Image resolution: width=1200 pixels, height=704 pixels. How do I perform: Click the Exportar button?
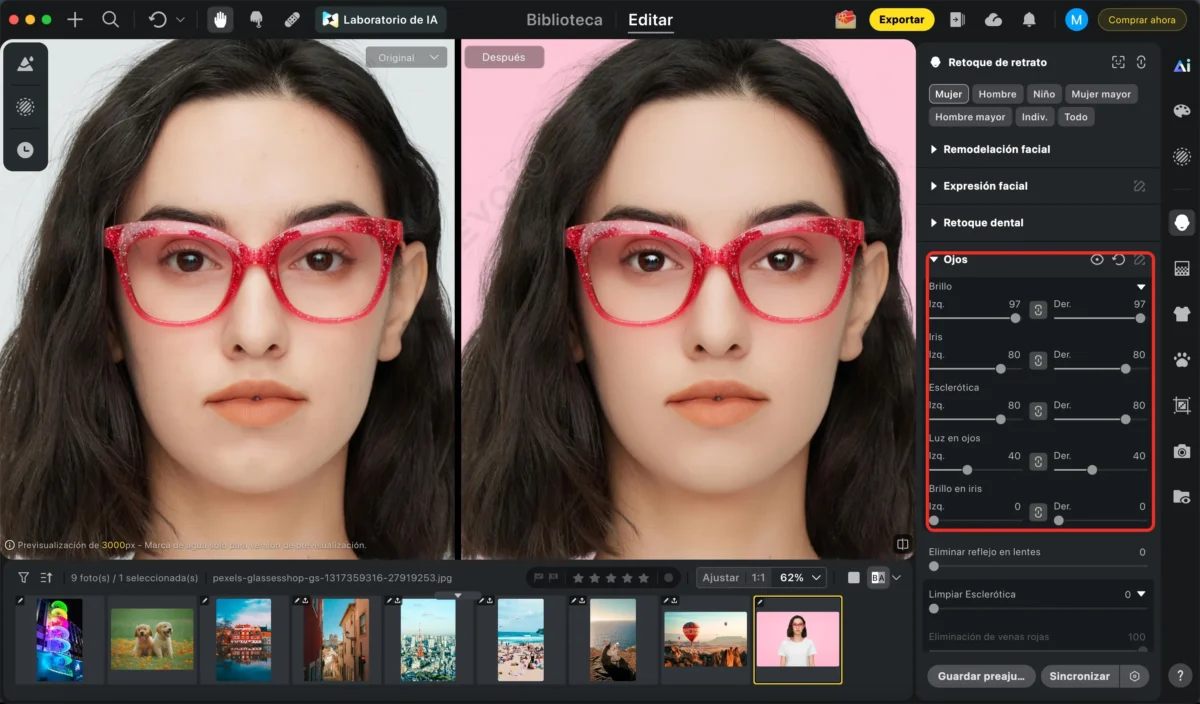(901, 20)
